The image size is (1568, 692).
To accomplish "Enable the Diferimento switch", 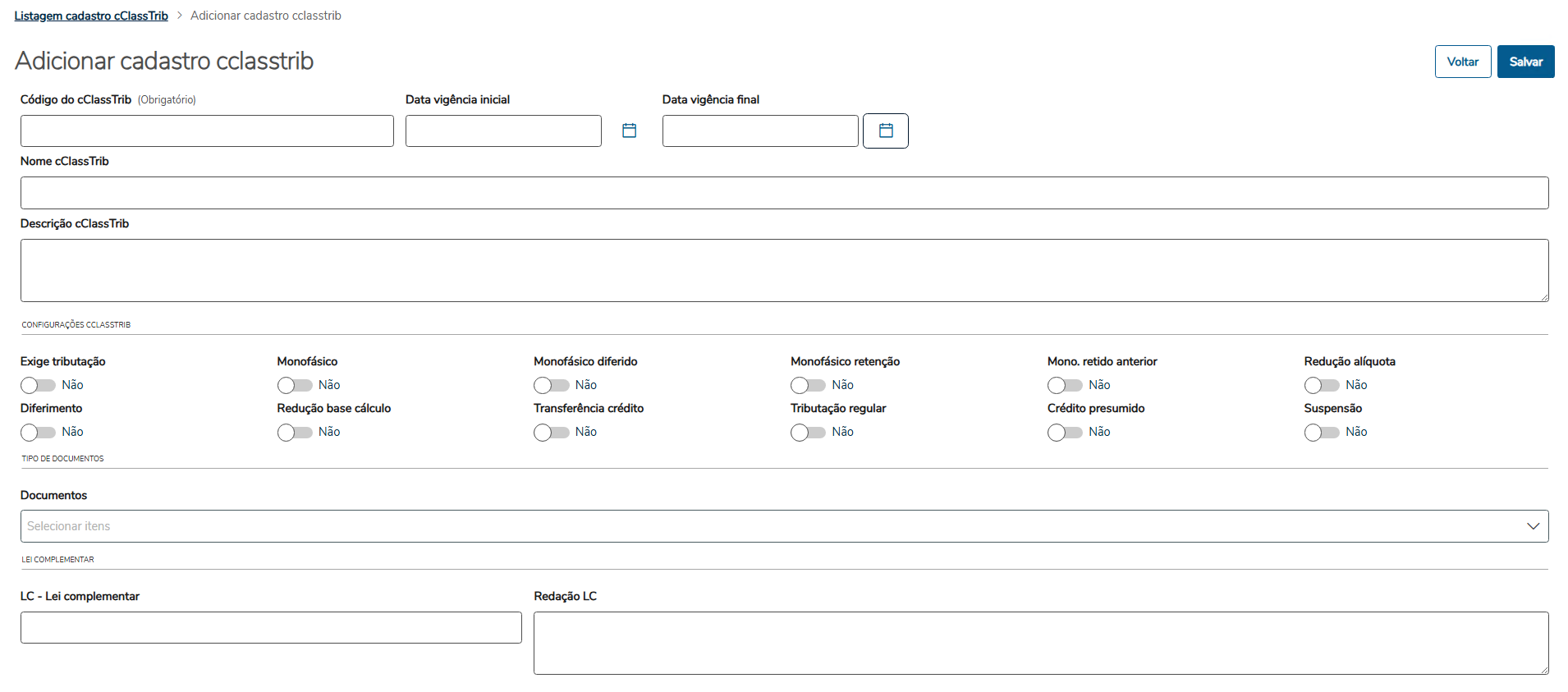I will pyautogui.click(x=38, y=432).
